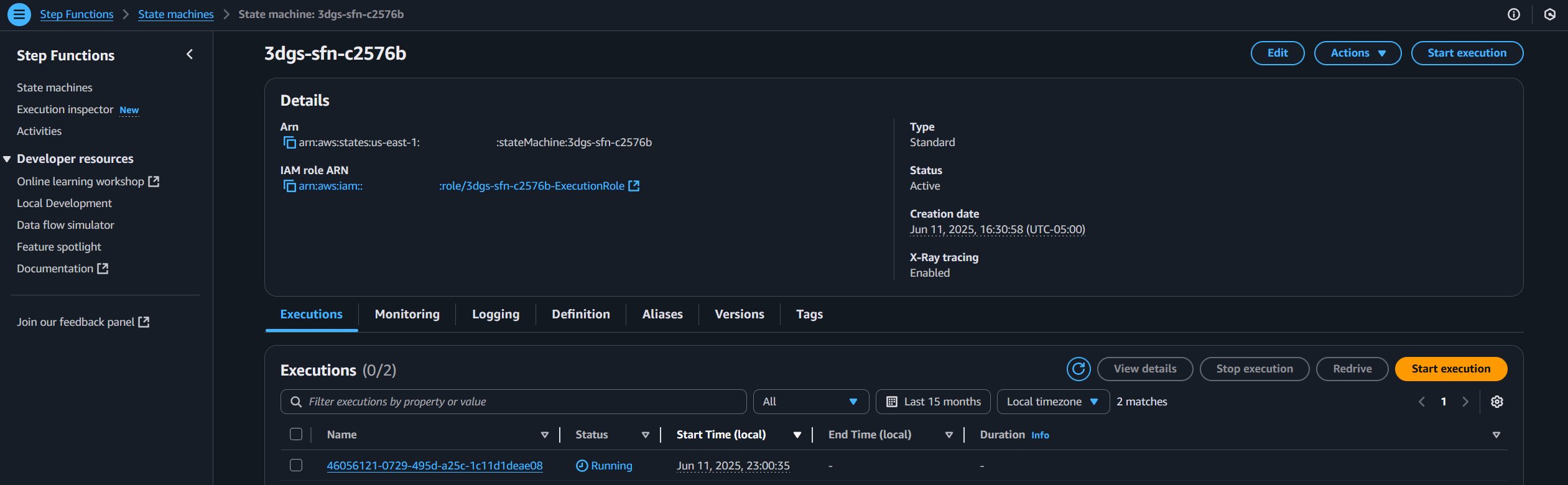Open external link icon beside ExecutionRole
This screenshot has width=1568, height=485.
click(634, 186)
